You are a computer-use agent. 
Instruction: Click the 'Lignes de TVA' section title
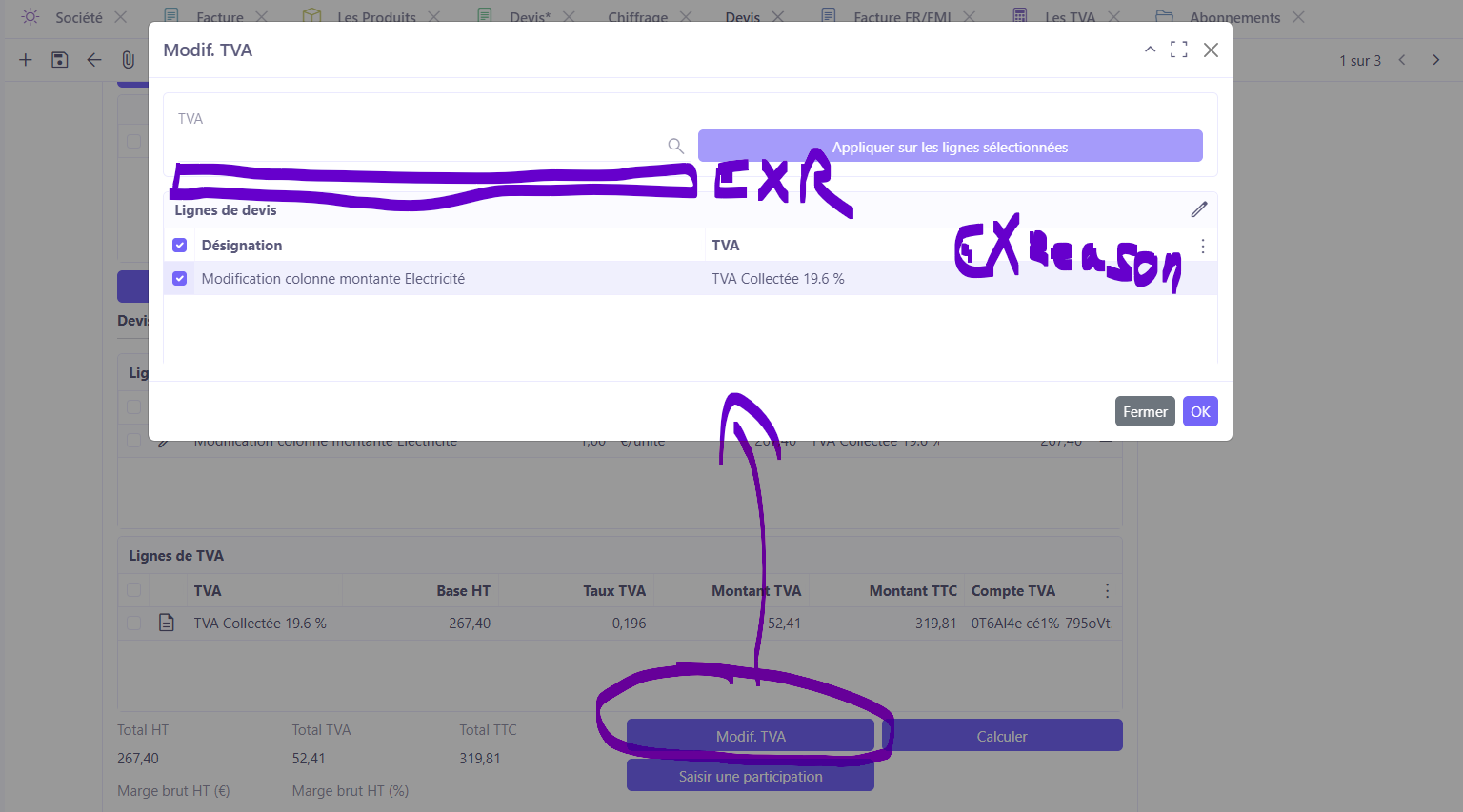click(176, 556)
